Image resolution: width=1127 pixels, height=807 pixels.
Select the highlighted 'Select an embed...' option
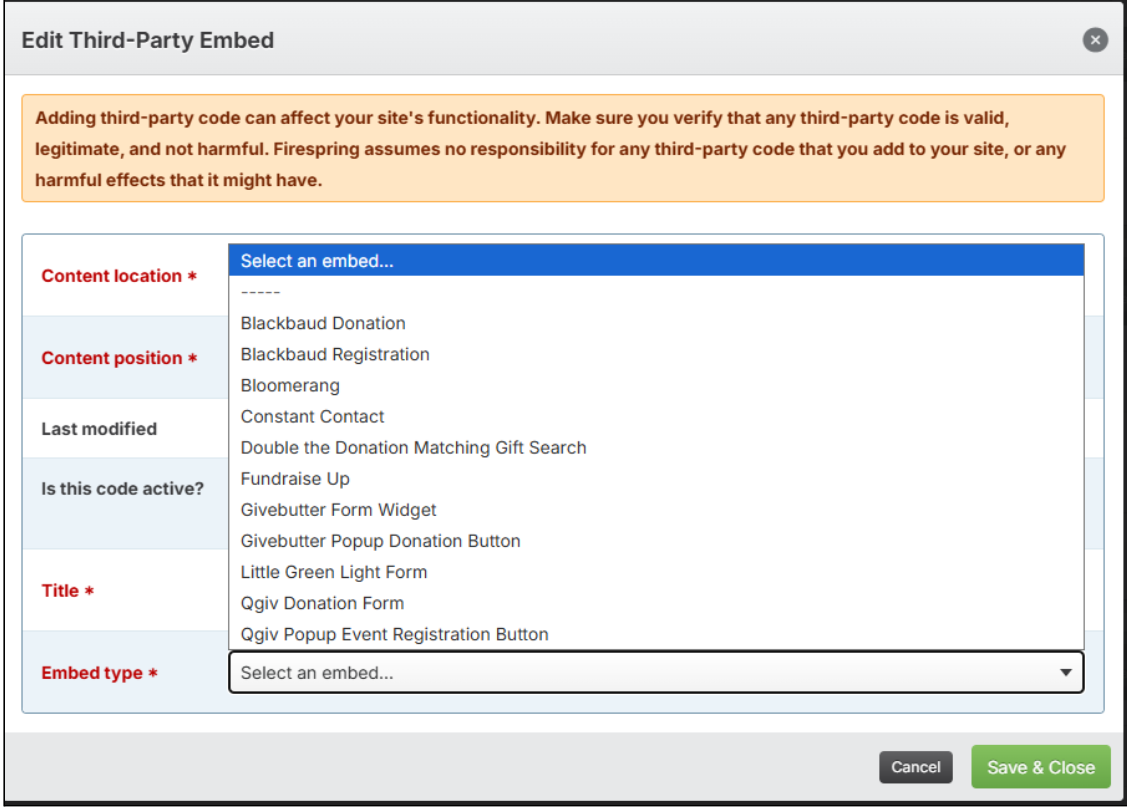click(656, 261)
